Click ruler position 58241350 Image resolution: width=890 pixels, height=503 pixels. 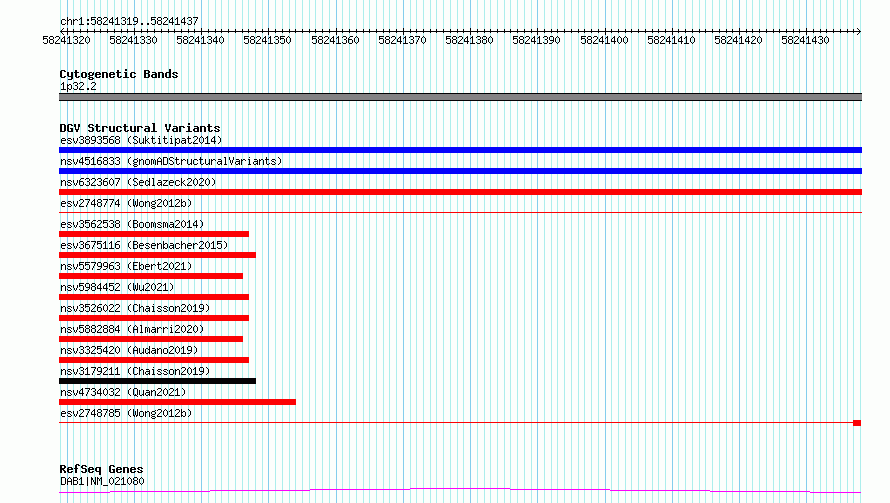click(267, 40)
